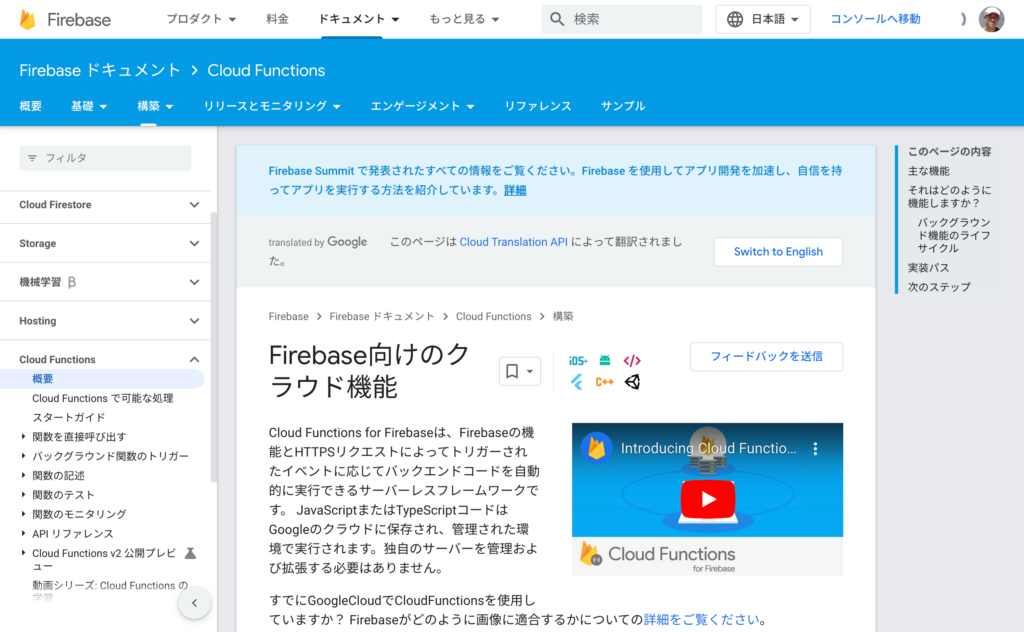Expand the 関数のテスト tree item
The width and height of the screenshot is (1024, 632).
pyautogui.click(x=24, y=495)
